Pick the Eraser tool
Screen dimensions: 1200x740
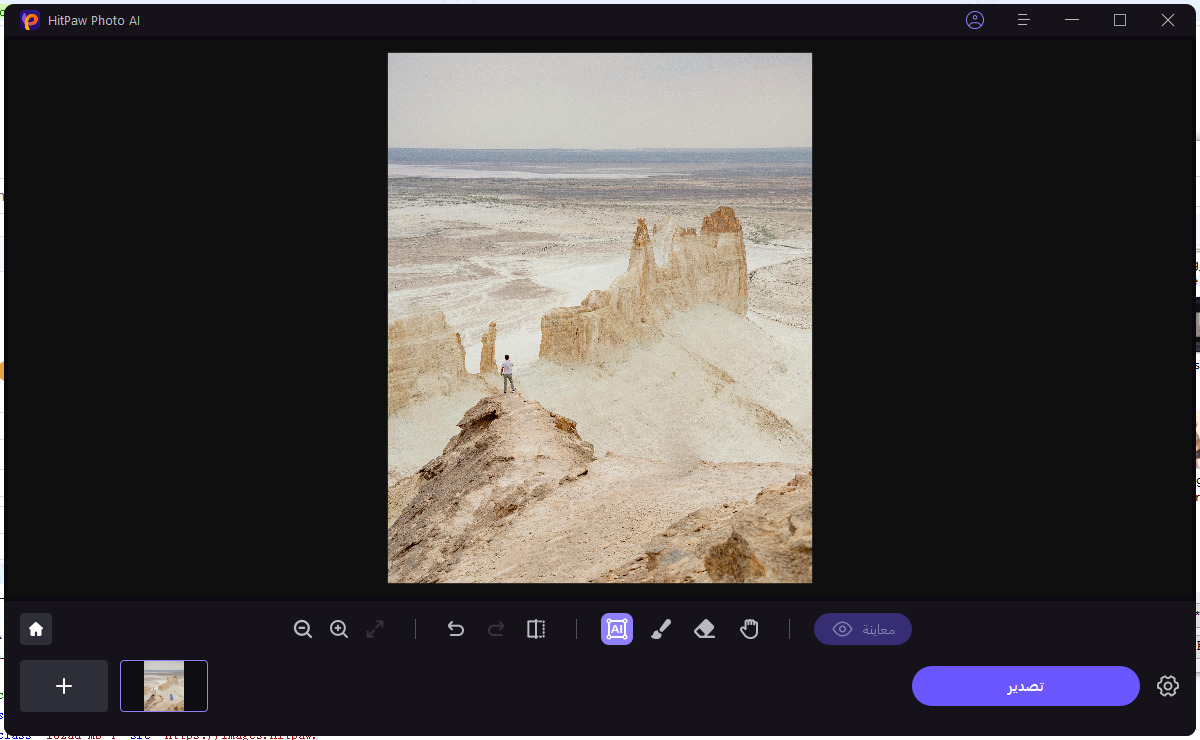705,629
